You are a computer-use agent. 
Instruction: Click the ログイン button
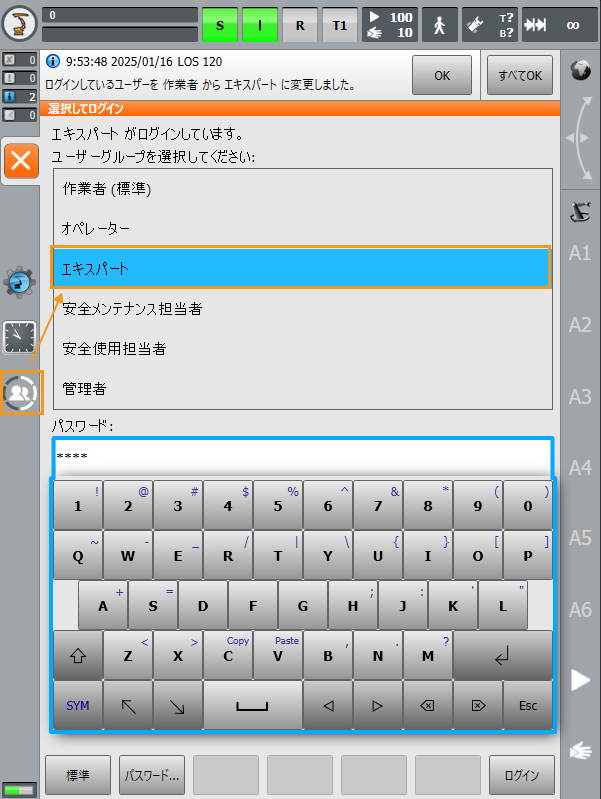tap(521, 775)
